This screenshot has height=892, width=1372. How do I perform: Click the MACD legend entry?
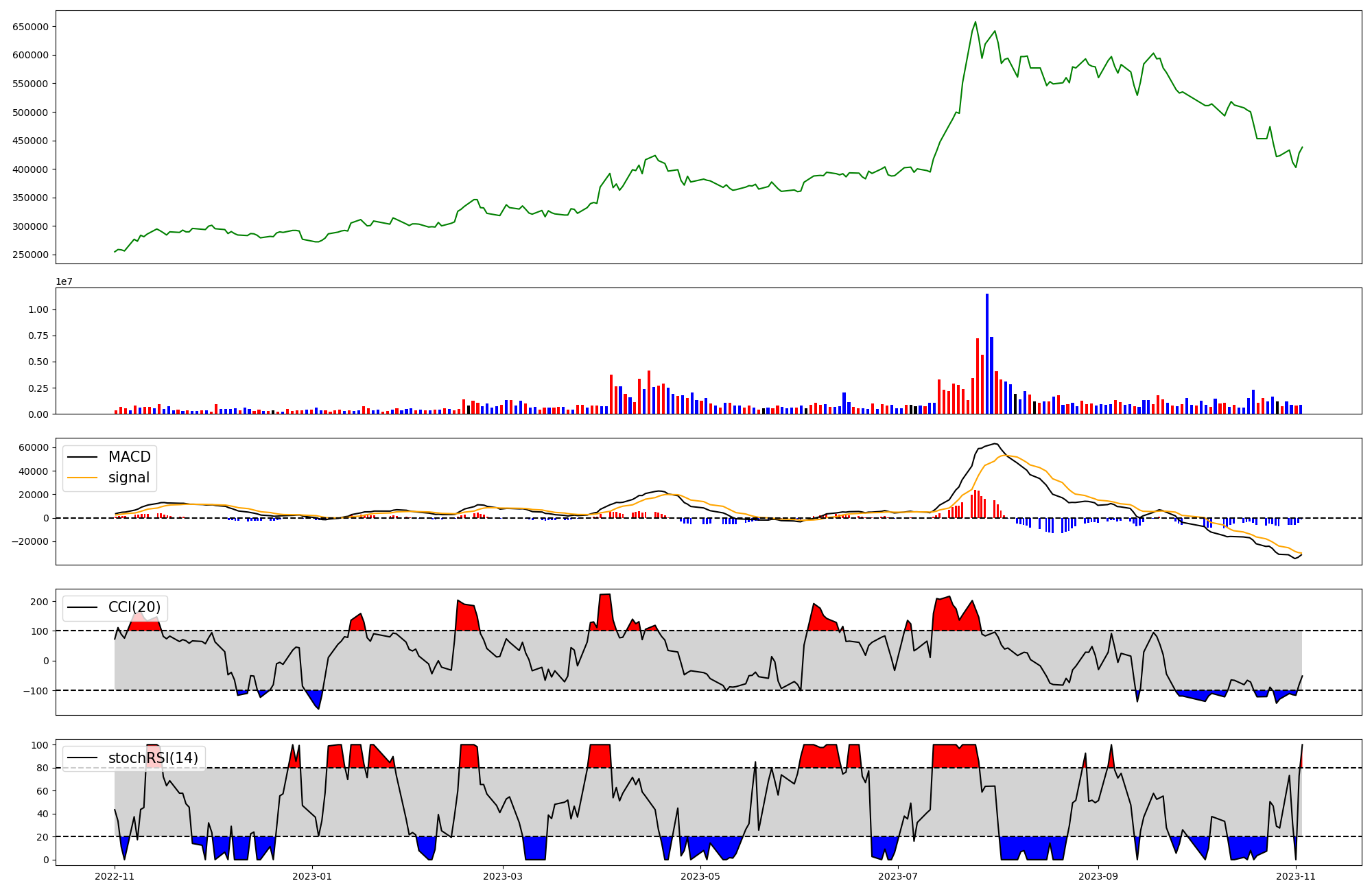click(129, 457)
